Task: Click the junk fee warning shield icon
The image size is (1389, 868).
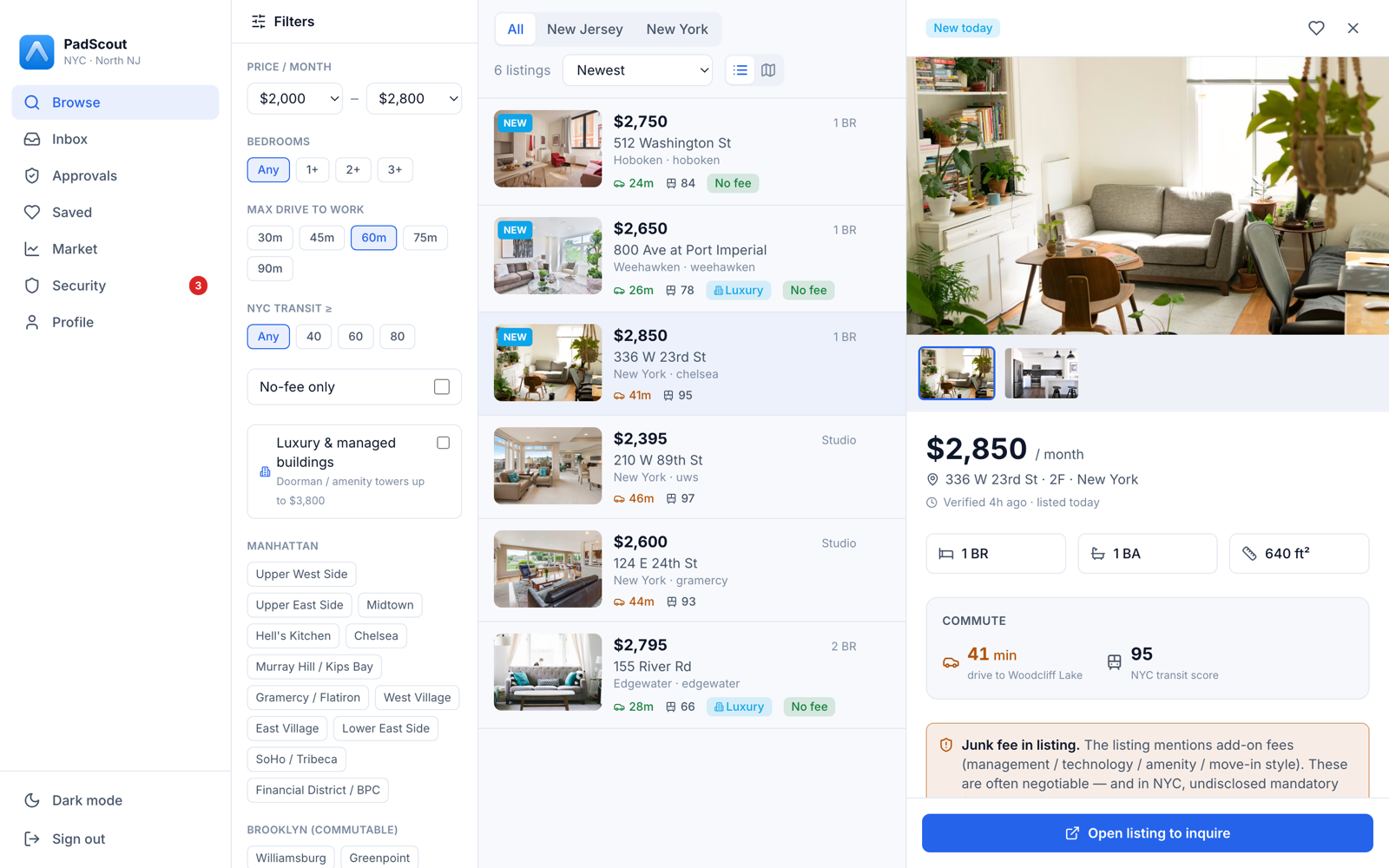Action: point(946,745)
